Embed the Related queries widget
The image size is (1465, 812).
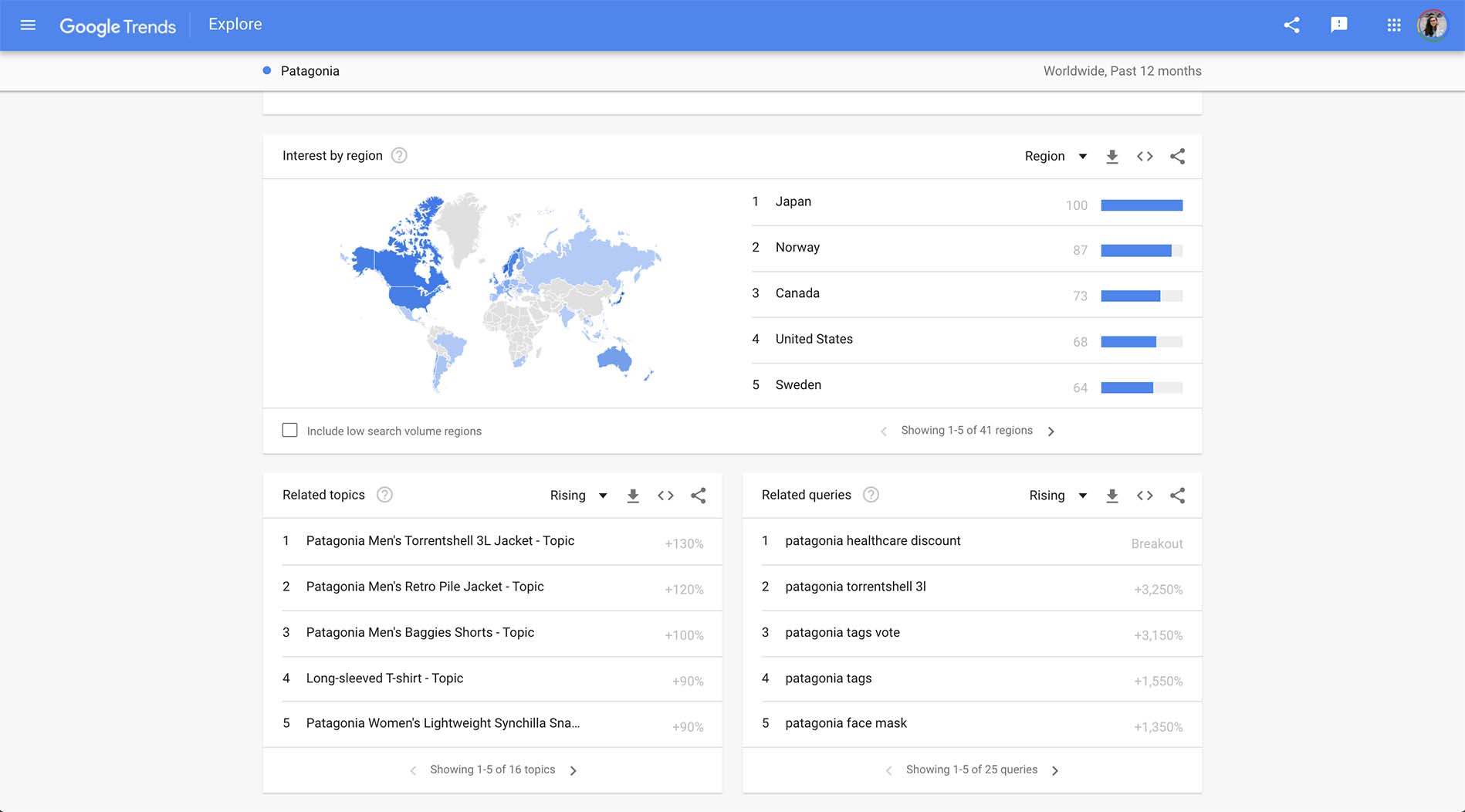pos(1145,496)
